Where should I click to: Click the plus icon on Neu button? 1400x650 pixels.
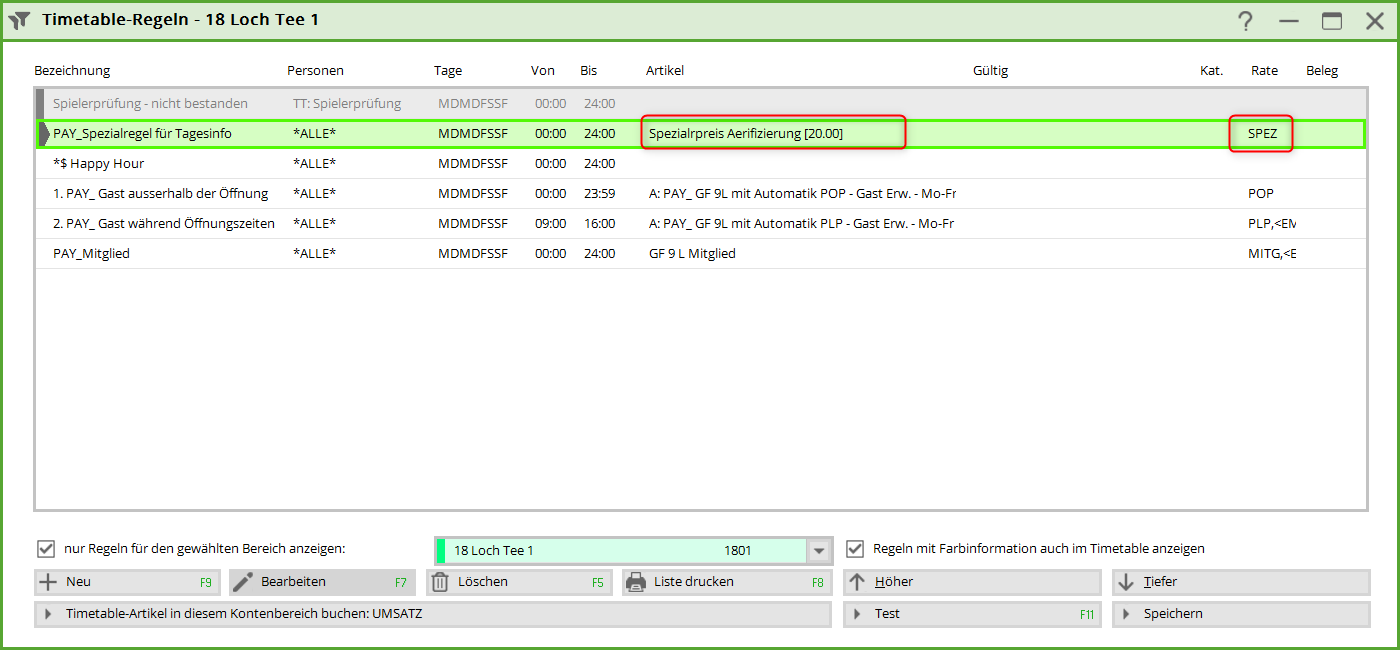tap(47, 582)
